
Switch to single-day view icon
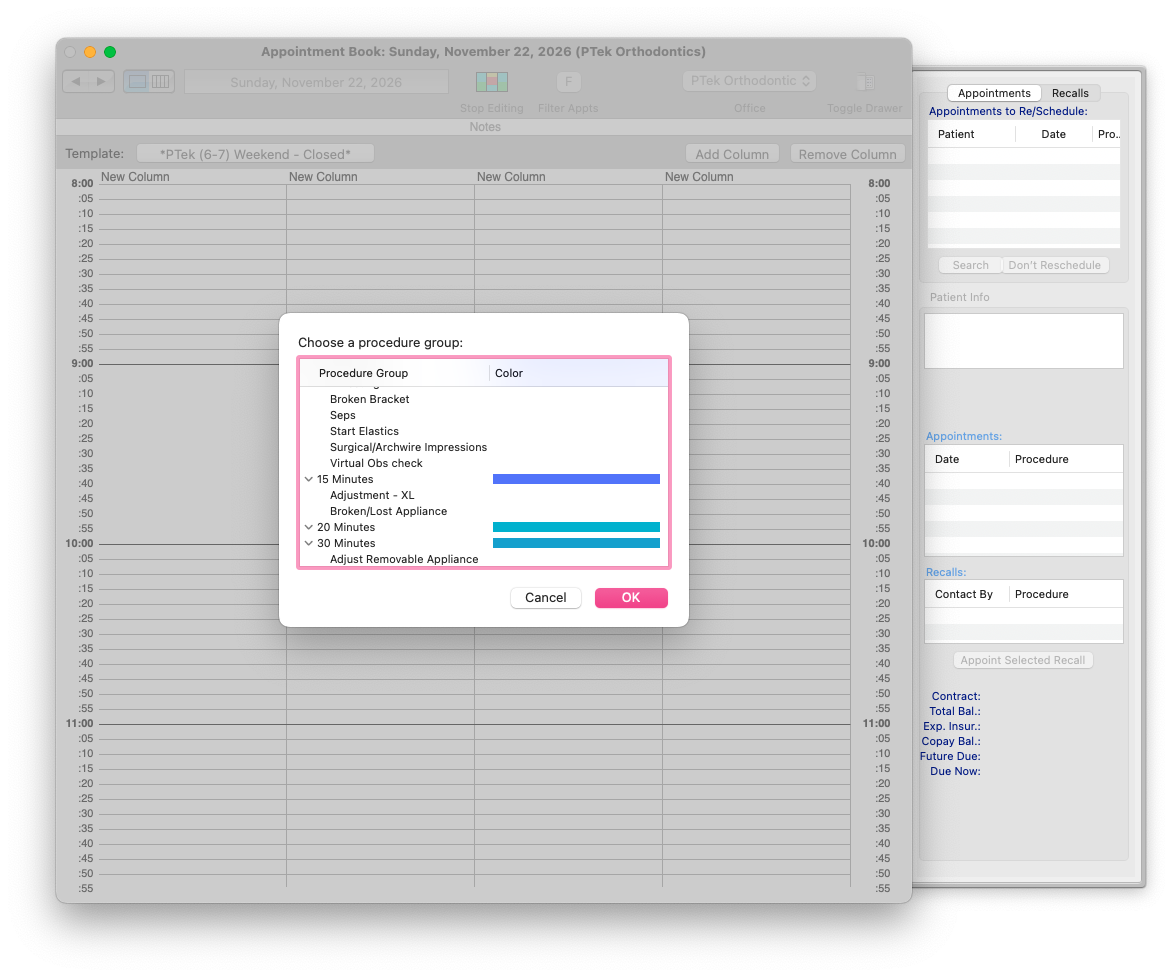tap(137, 81)
